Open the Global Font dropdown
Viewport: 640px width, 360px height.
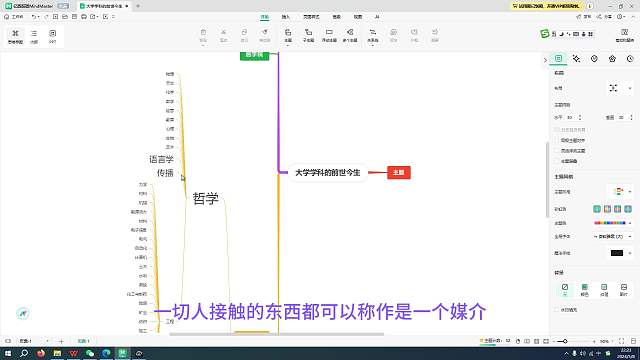click(x=613, y=237)
